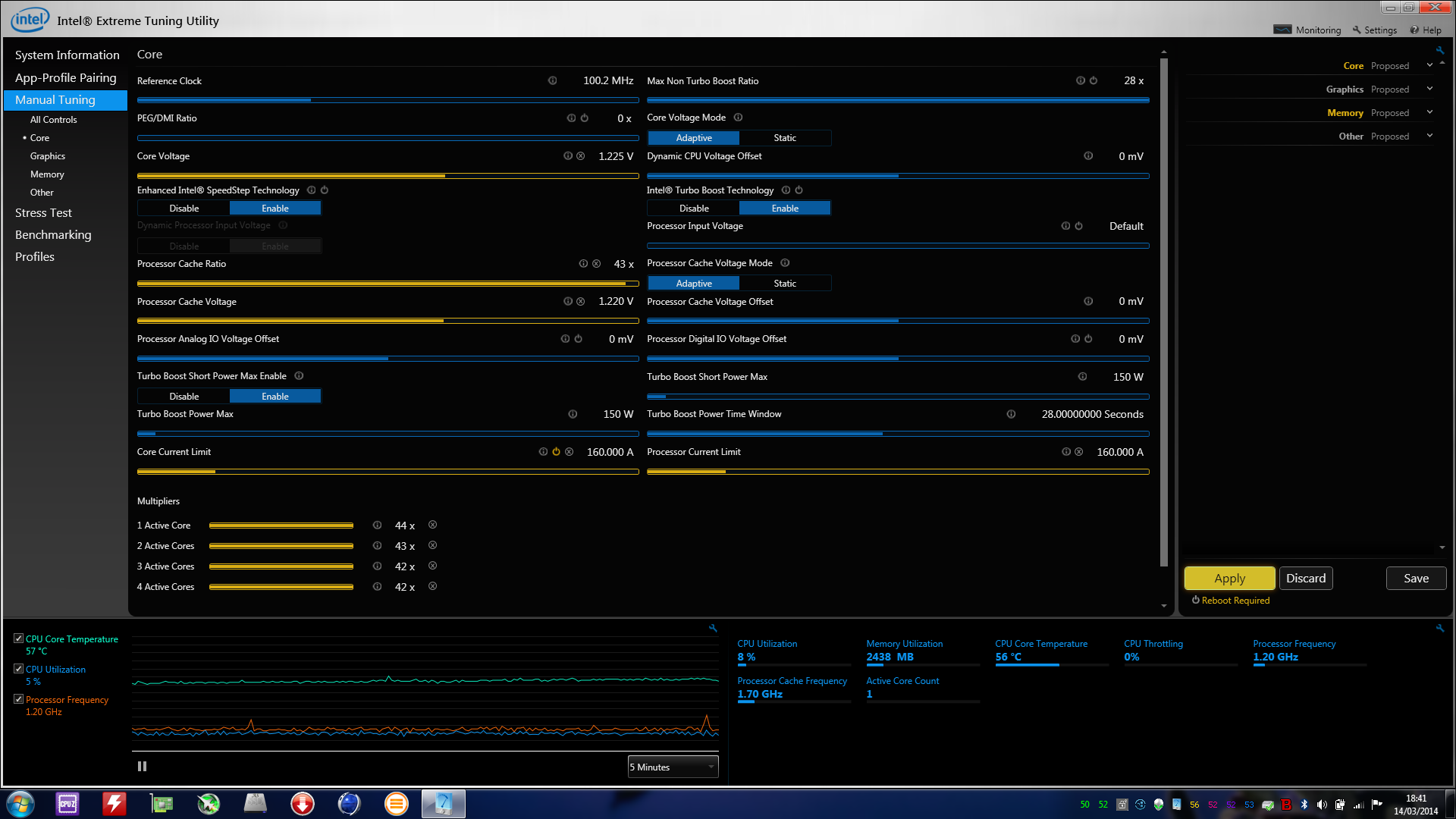The height and width of the screenshot is (819, 1456).
Task: Click the Reference Clock slider bar
Action: [388, 100]
